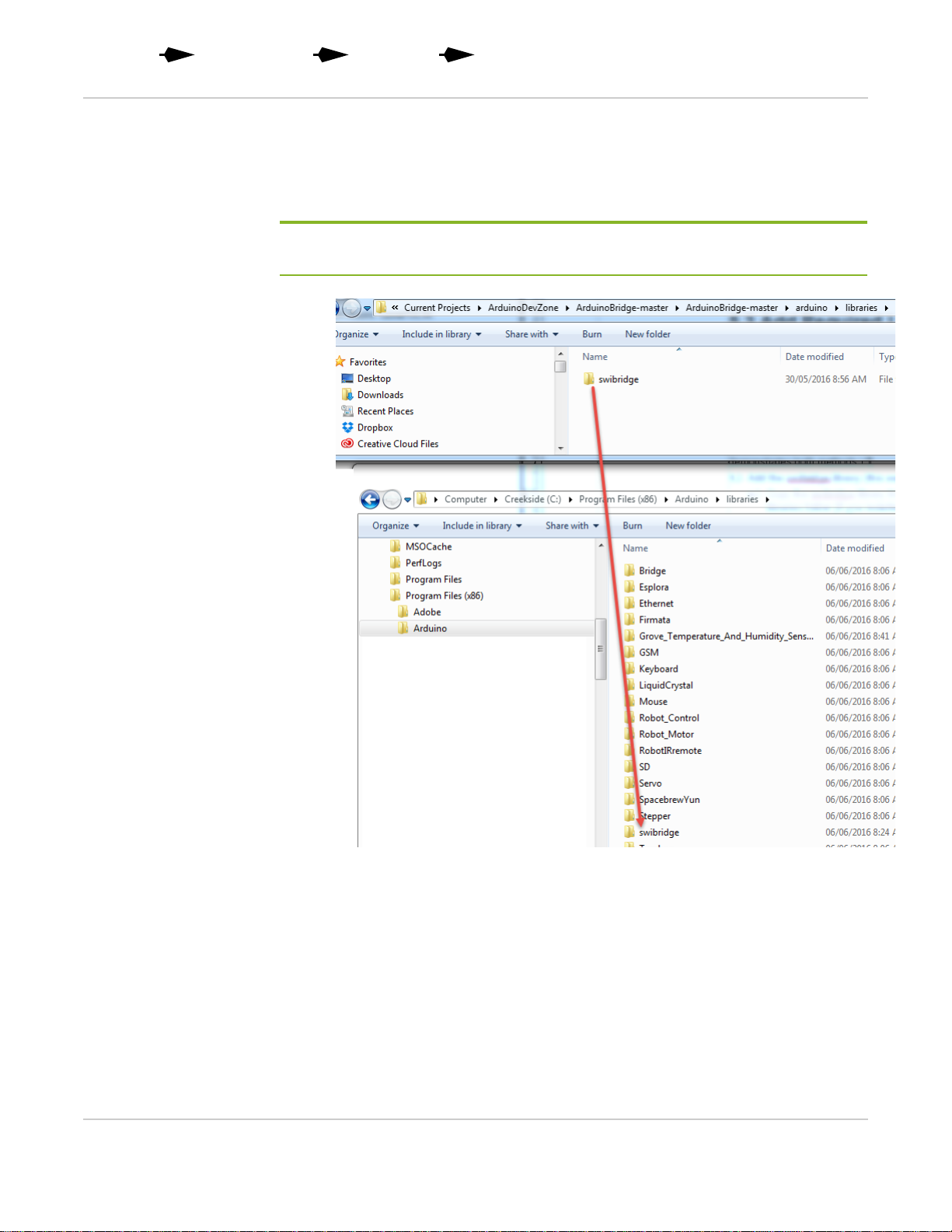Click address bar folder icon in bottom window
952x1232 pixels.
coord(421,499)
